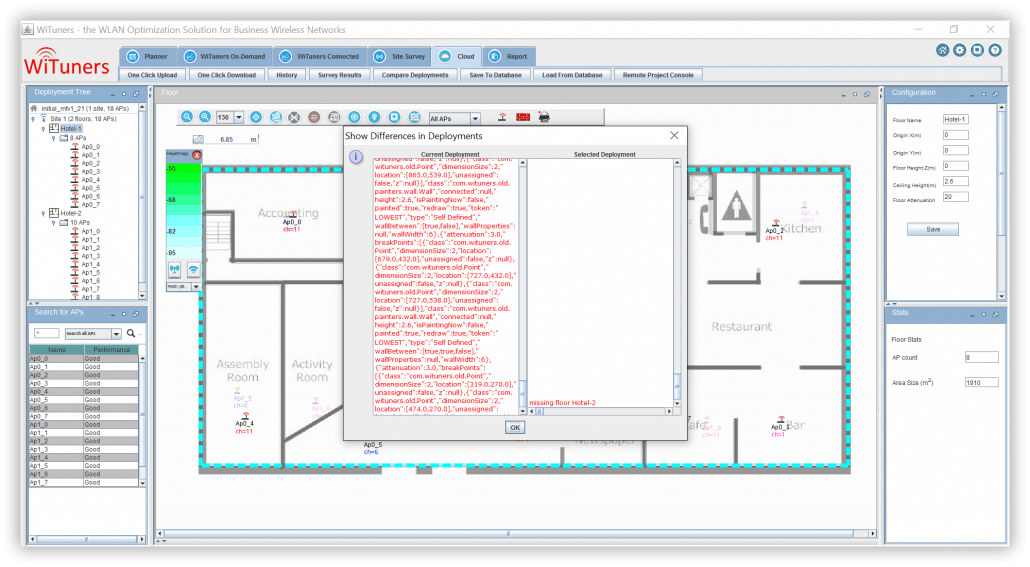The image size is (1030, 567).
Task: Collapse the Hotel-2 floor node
Action: 43,214
